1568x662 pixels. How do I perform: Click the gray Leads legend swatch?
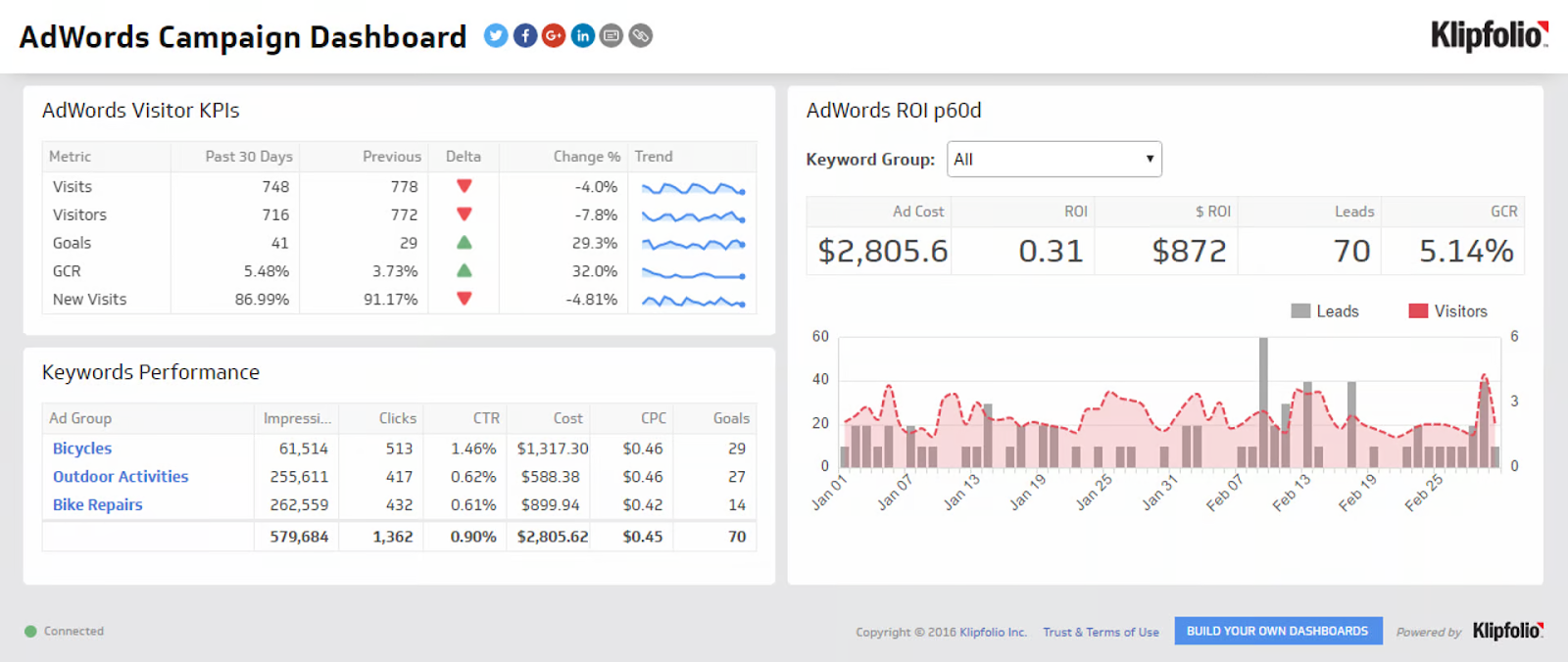(x=1300, y=311)
